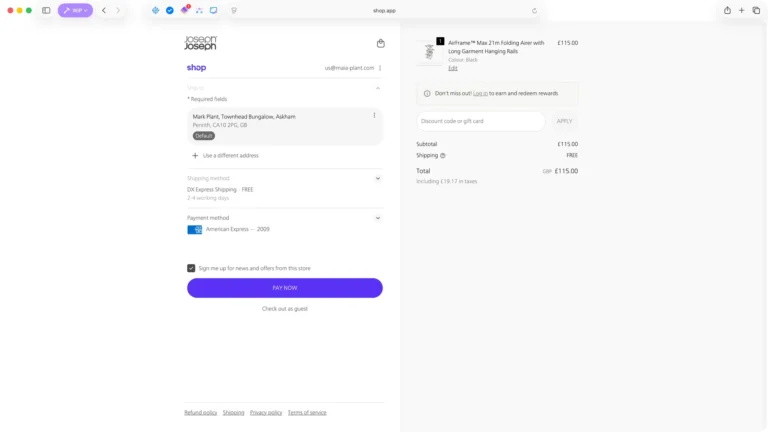Click the PAY NOW button
This screenshot has width=768, height=432.
pyautogui.click(x=285, y=288)
